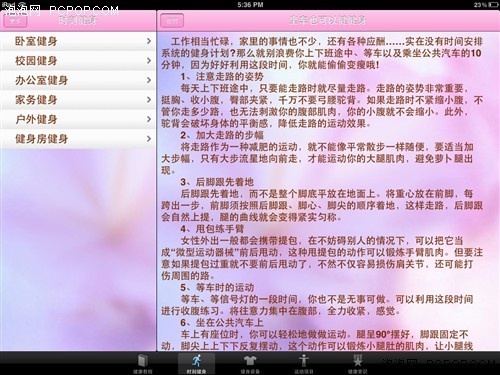
Task: Click heading 4、甩包练手臂 in article
Action: (x=212, y=229)
